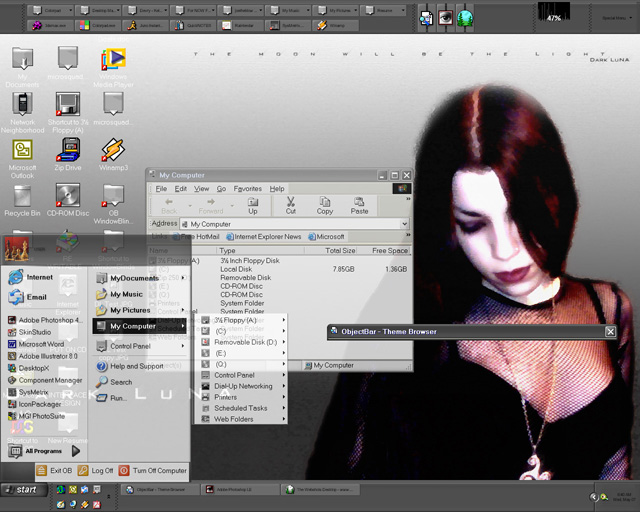The height and width of the screenshot is (512, 640).
Task: Expand the All Programs arrow
Action: (x=76, y=451)
